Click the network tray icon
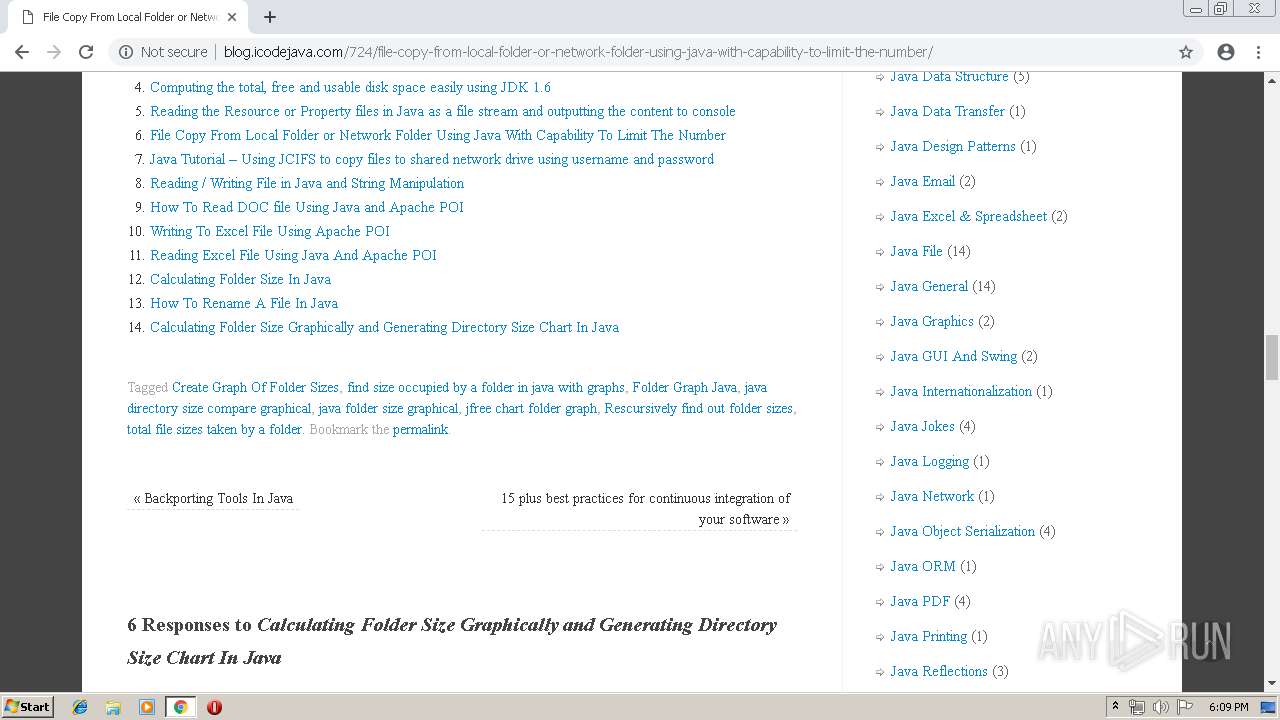The height and width of the screenshot is (720, 1280). [x=1137, y=707]
